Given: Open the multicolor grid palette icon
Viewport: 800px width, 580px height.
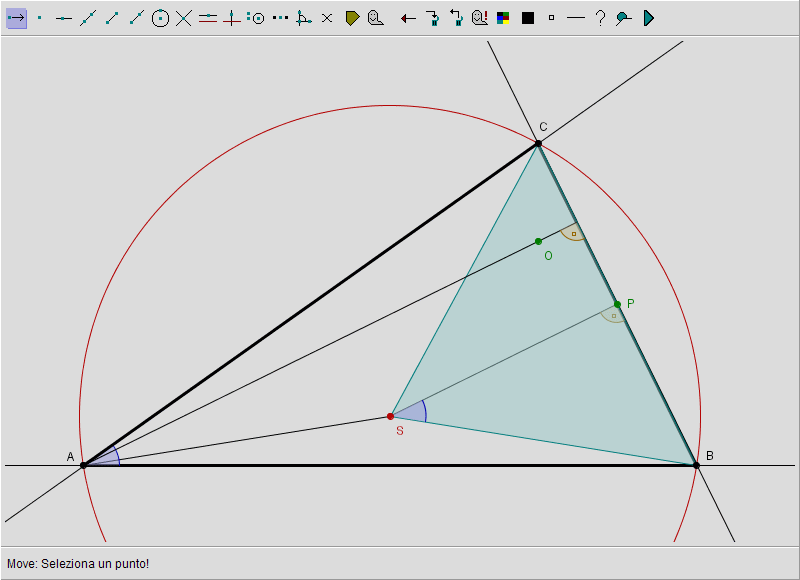Looking at the screenshot, I should pyautogui.click(x=503, y=18).
